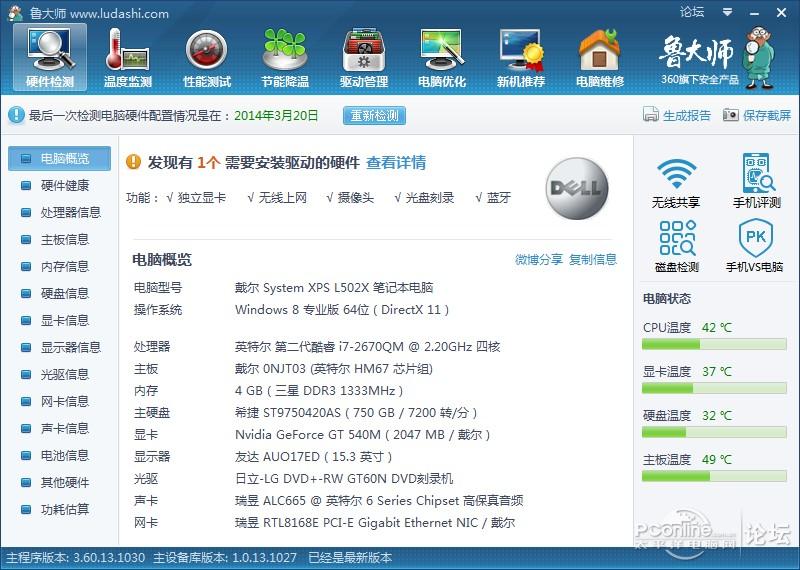
Task: Click the blue info icon beside last detection date
Action: (16, 115)
